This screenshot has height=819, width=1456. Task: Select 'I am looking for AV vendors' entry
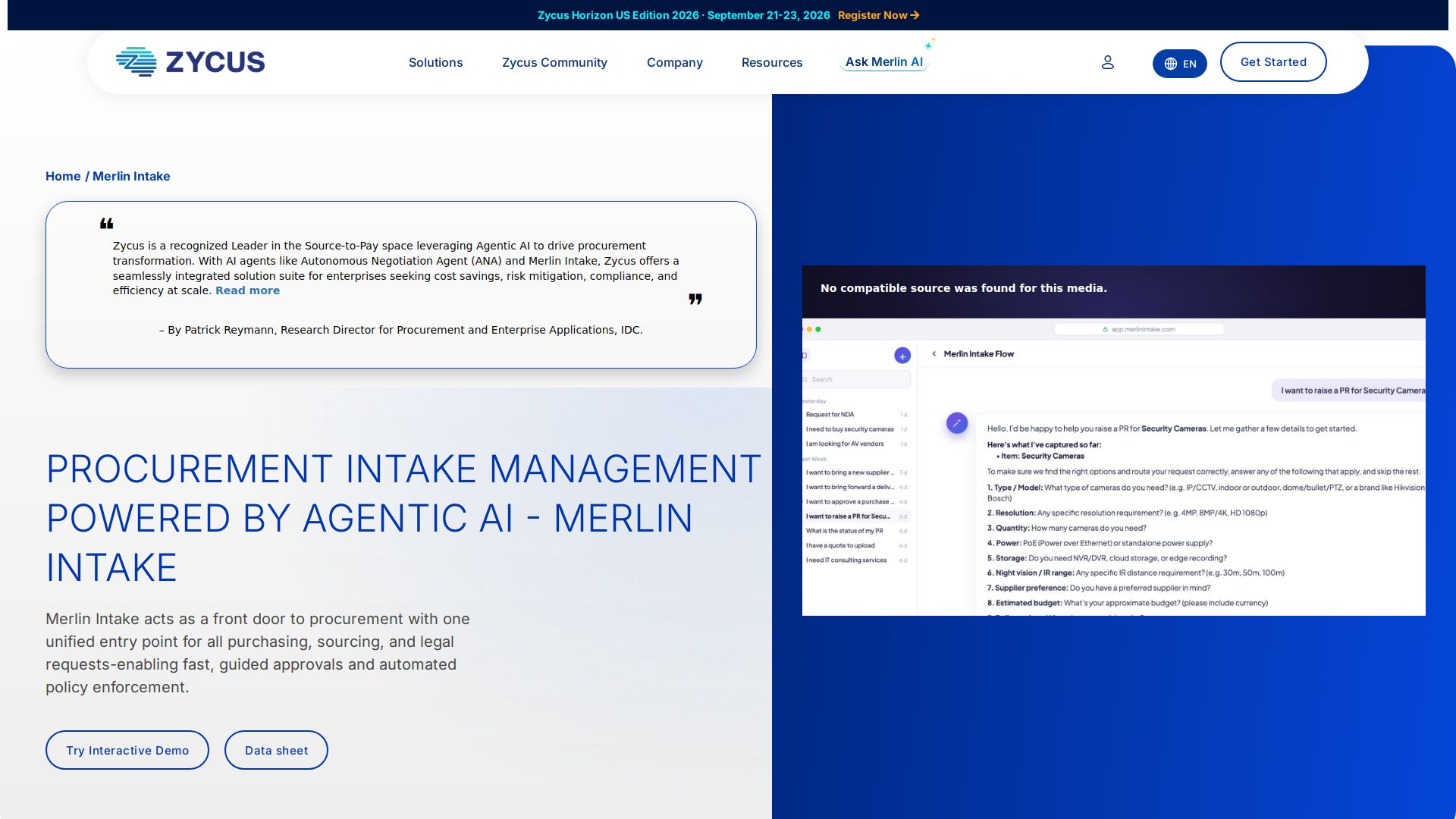[x=856, y=444]
